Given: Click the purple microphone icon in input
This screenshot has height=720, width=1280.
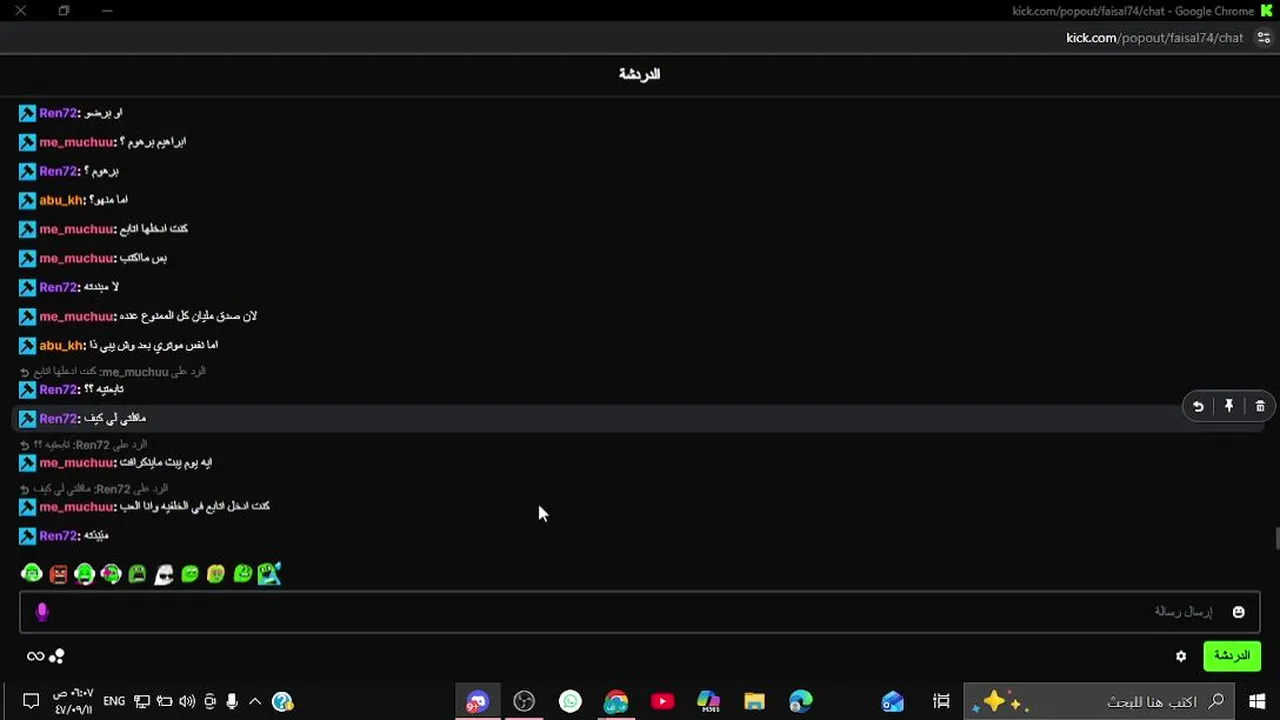Looking at the screenshot, I should (42, 612).
